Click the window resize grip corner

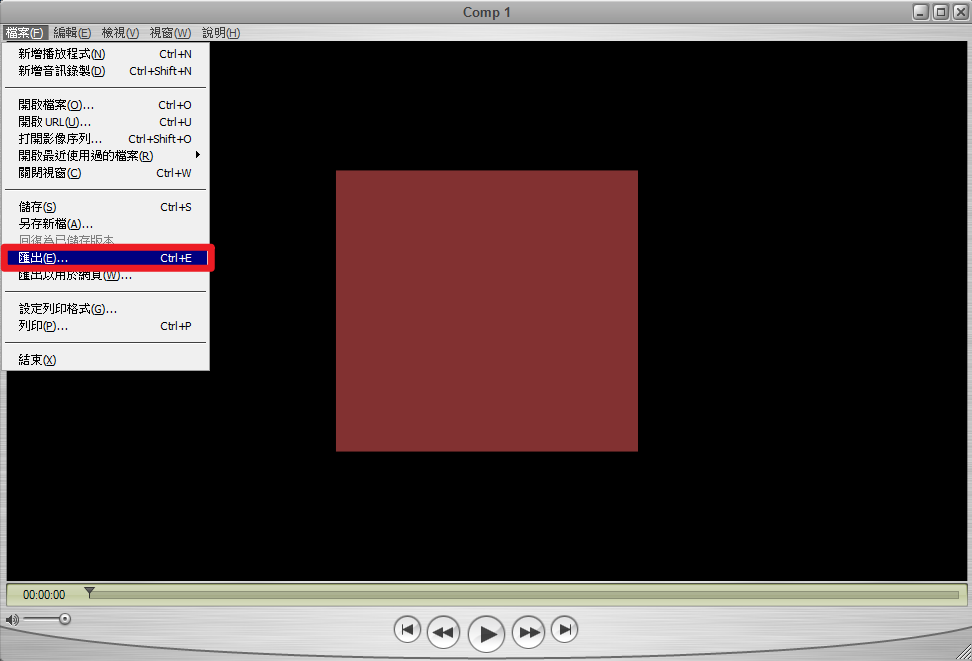(x=964, y=653)
